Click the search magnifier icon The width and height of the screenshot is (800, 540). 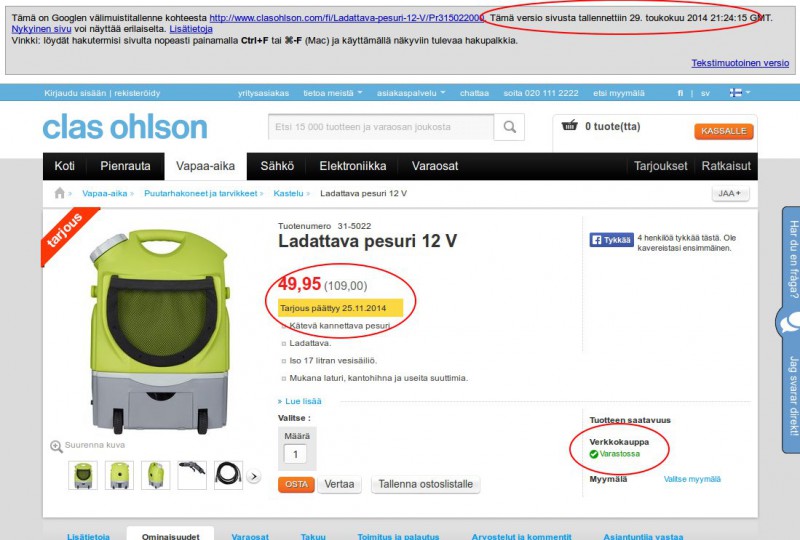(509, 127)
